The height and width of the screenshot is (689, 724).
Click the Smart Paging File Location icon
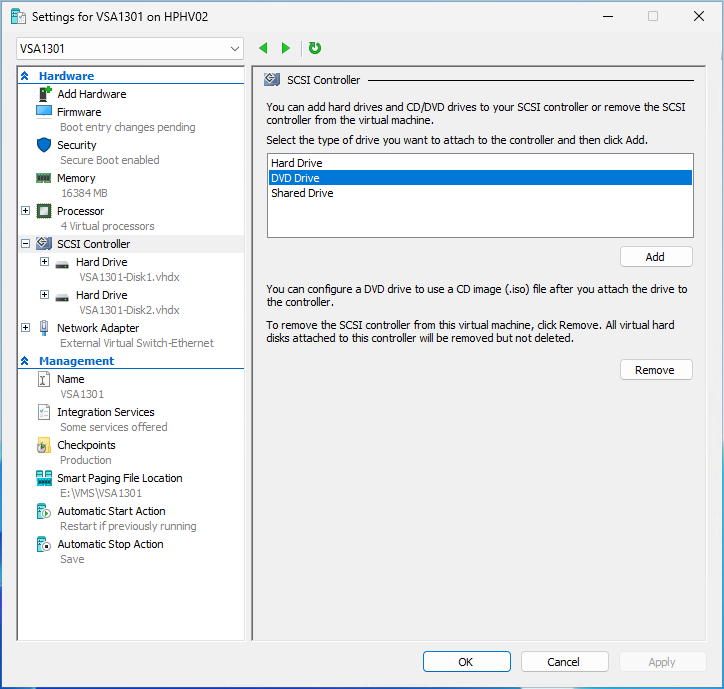44,478
